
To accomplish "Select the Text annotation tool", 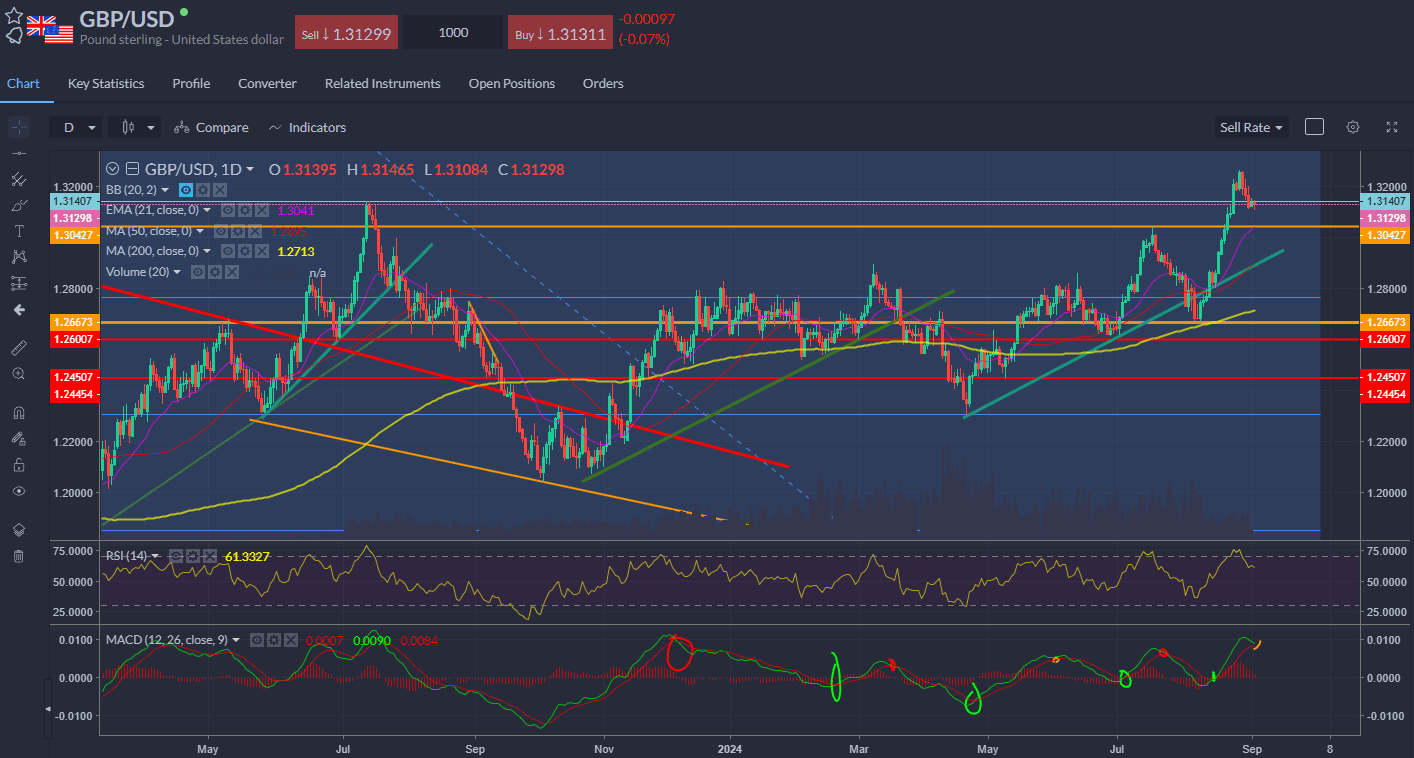I will tap(18, 231).
